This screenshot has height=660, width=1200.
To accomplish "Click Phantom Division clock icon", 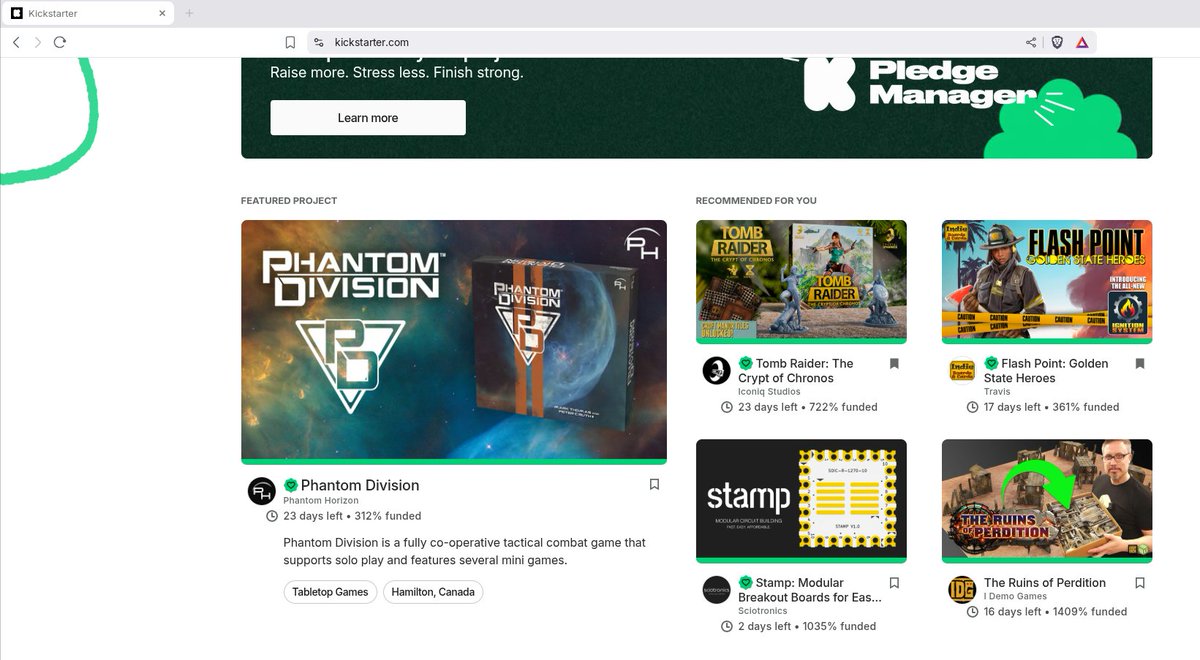I will [272, 516].
